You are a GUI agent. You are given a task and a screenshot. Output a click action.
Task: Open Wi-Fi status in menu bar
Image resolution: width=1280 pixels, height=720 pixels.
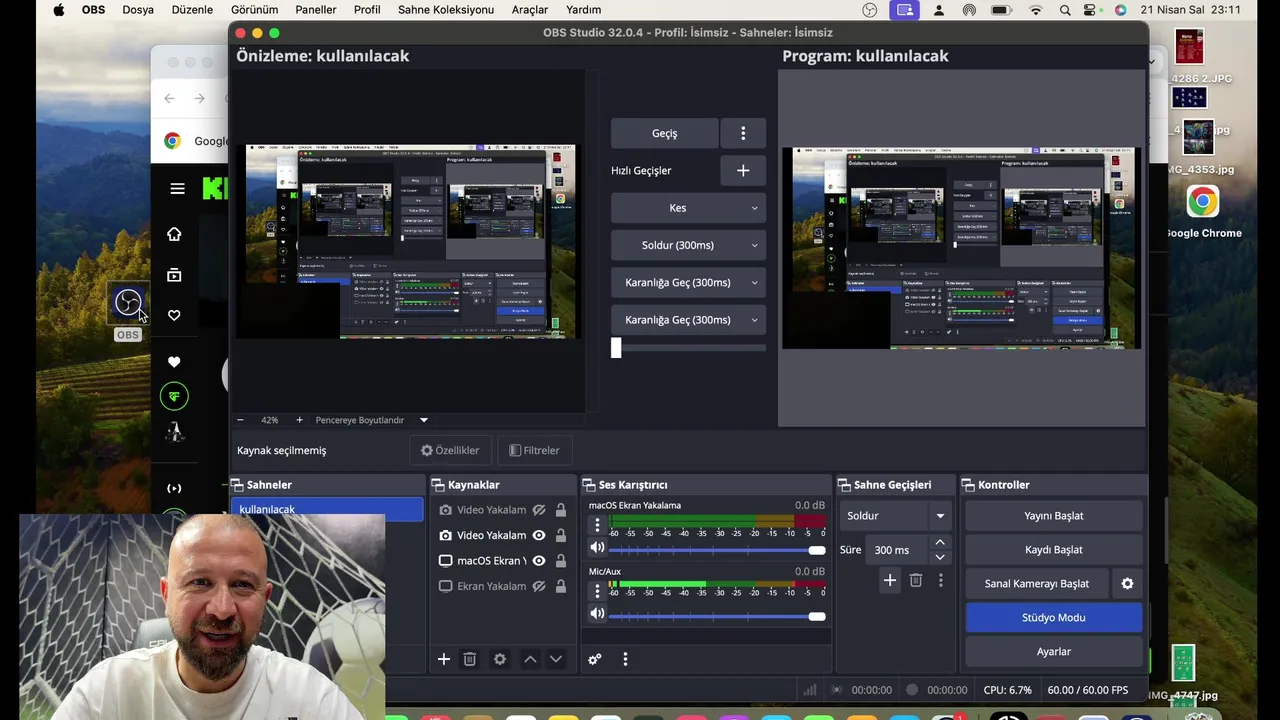(x=1036, y=10)
